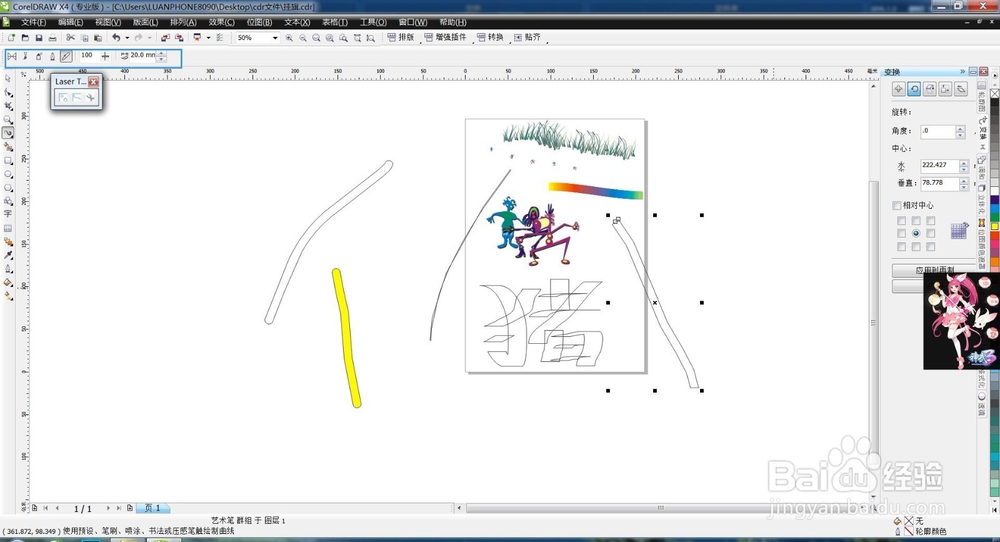Select the Pick tool in toolbox

click(8, 78)
